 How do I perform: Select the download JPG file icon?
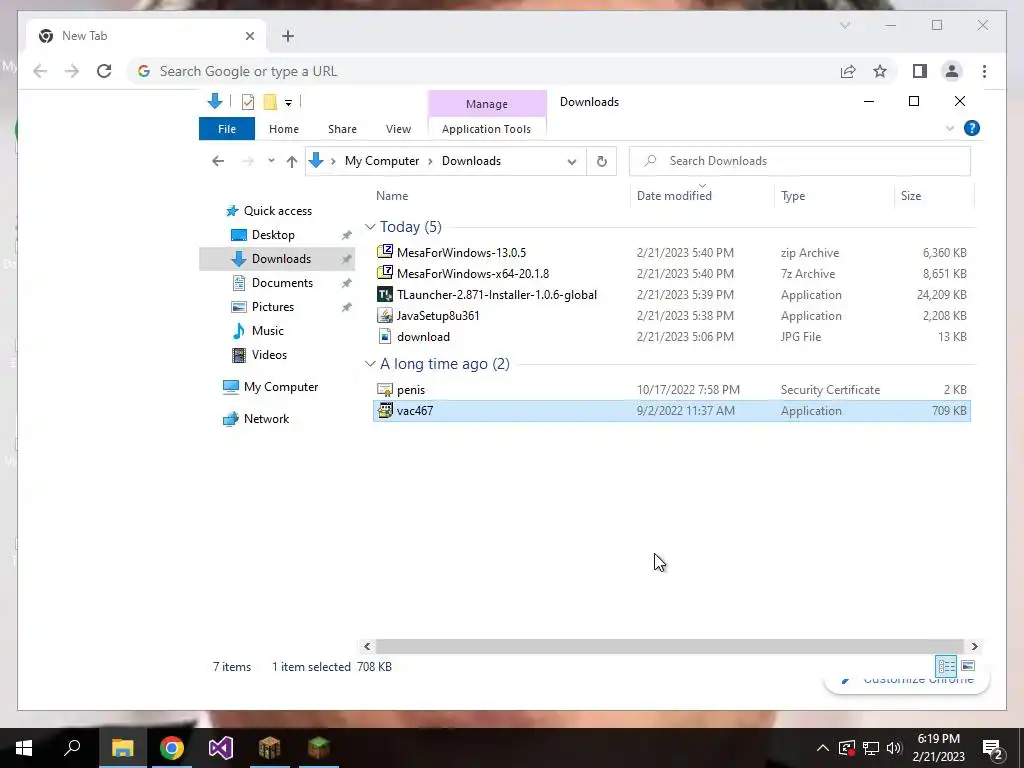click(x=385, y=336)
